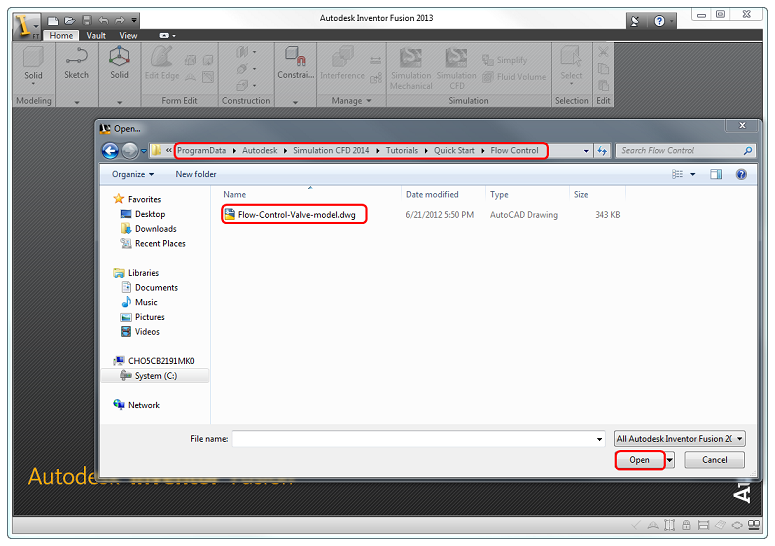Sort by the Name column header

point(234,195)
